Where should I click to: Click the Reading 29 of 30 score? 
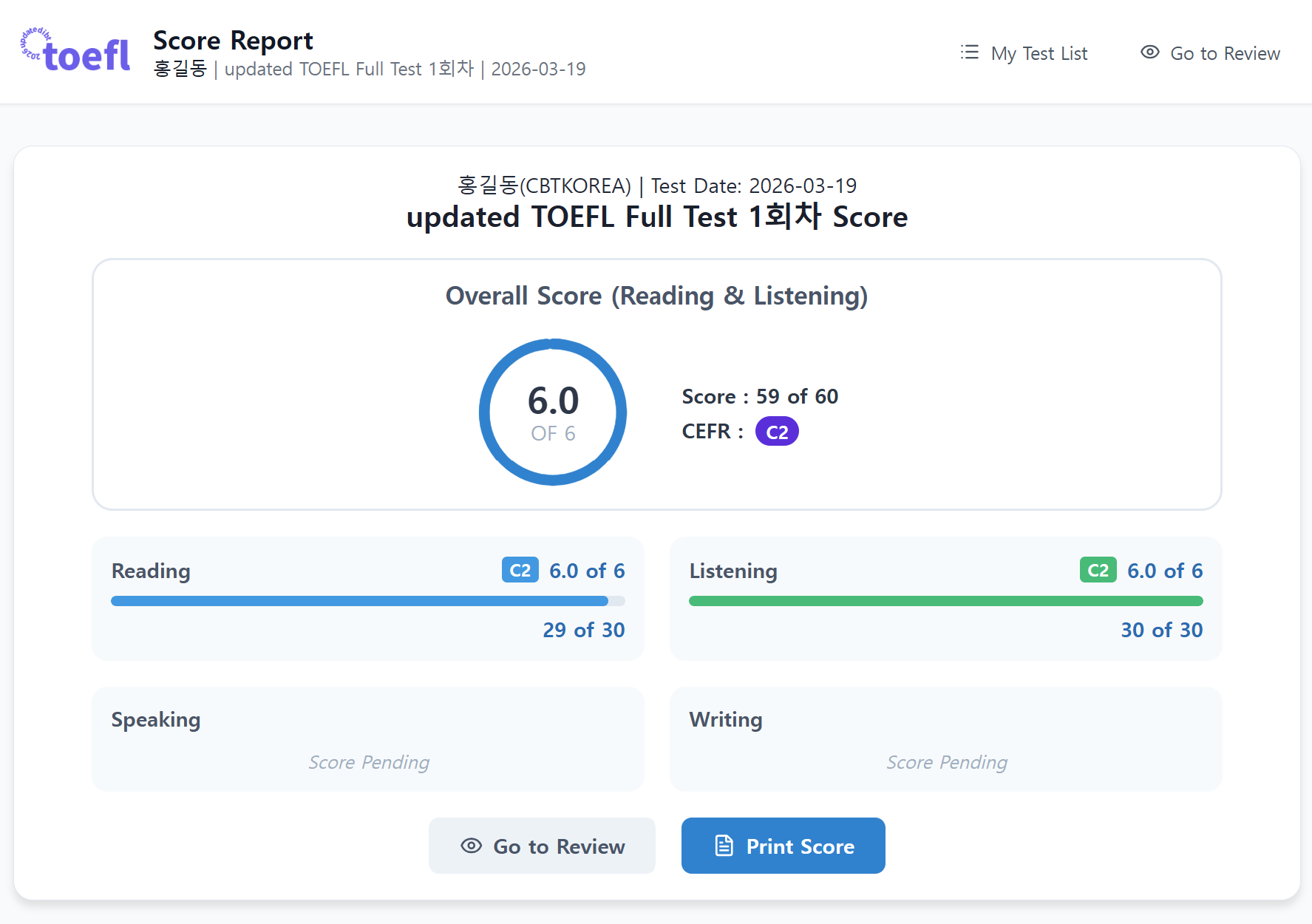[x=583, y=630]
